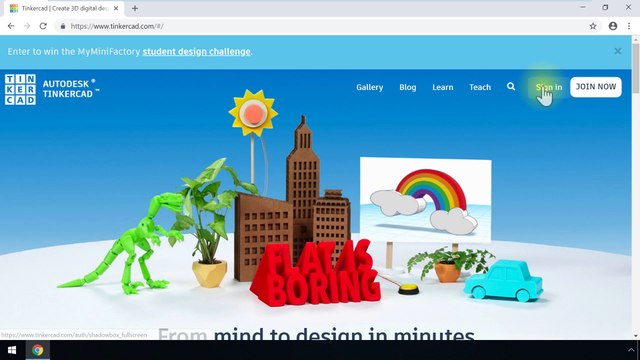Screen dimensions: 640x360
Task: Click the scrollbar down arrow
Action: pos(636,336)
